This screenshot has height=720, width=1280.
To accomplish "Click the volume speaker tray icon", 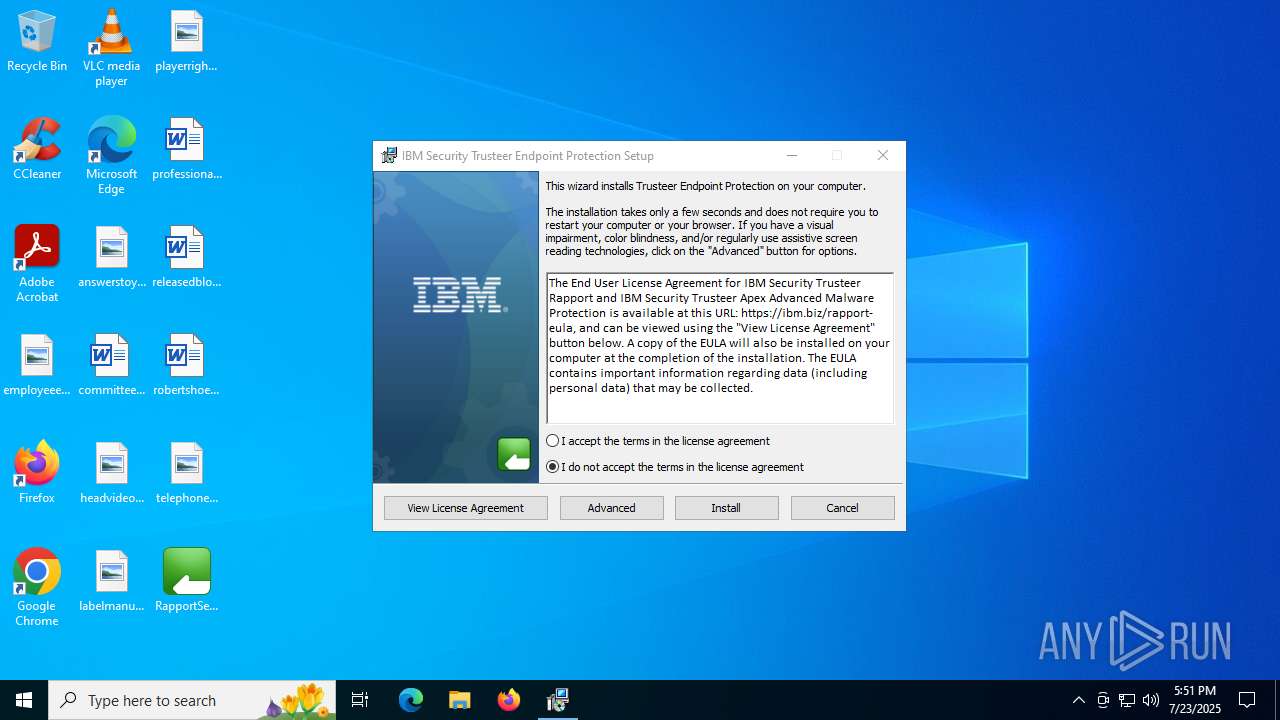I will (1151, 700).
